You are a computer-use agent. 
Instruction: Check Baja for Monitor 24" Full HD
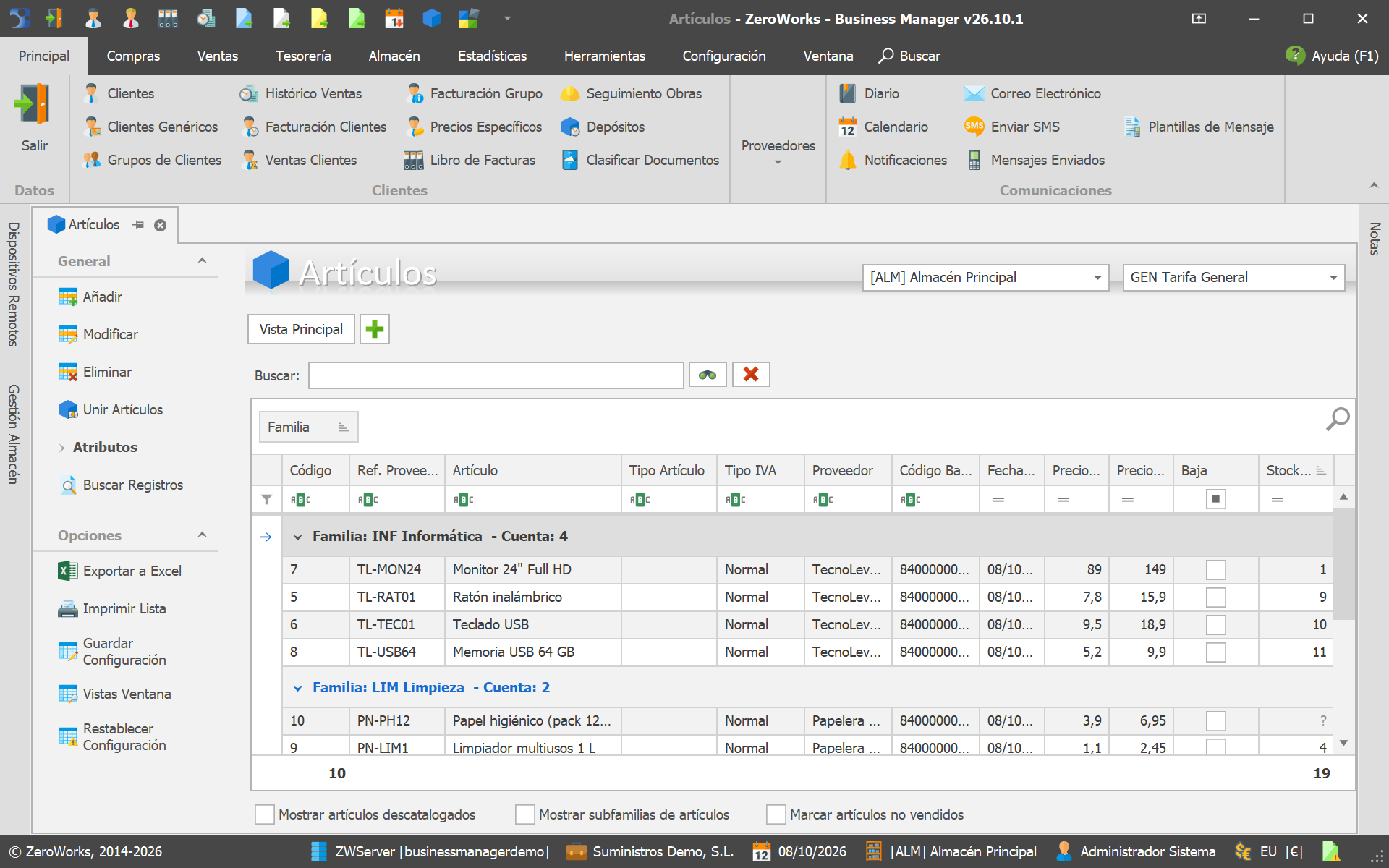pyautogui.click(x=1216, y=570)
